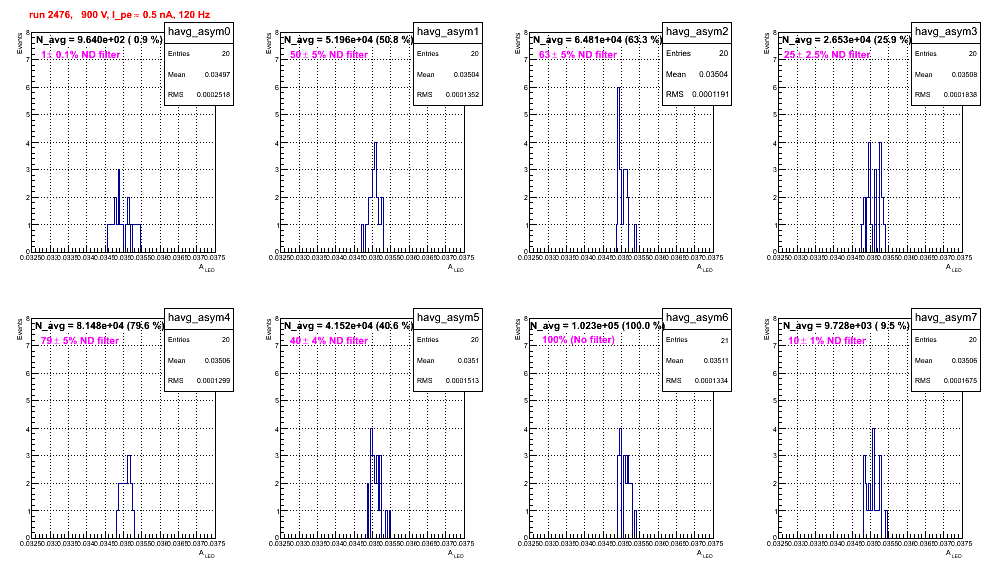The width and height of the screenshot is (996, 572).
Task: Click RMS value 0.0001299 in havg_asym4
Action: pos(213,381)
